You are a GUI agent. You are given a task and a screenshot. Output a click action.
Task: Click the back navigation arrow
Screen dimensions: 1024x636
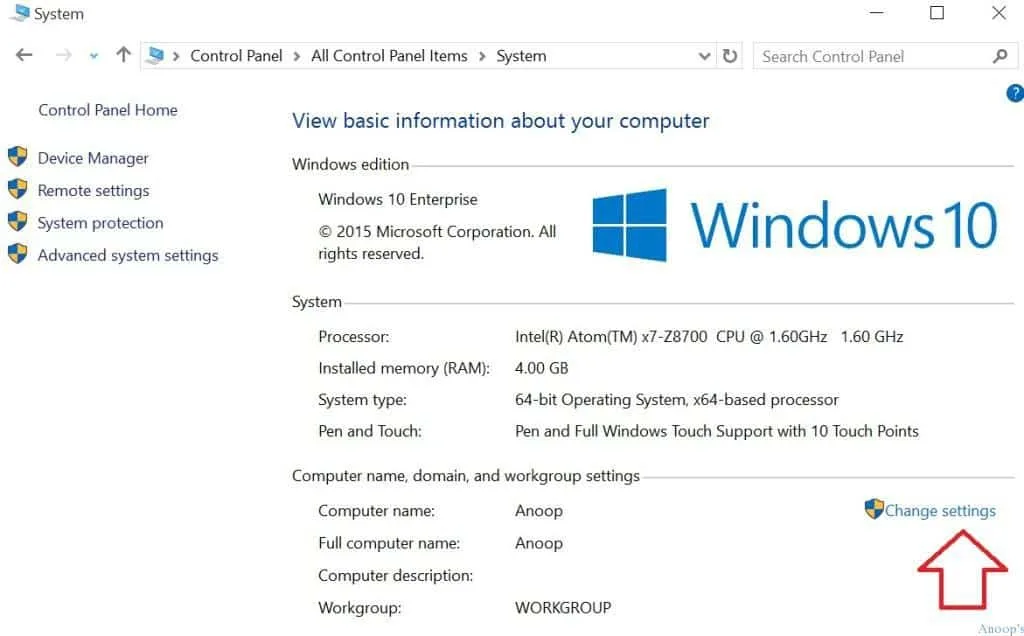pos(23,55)
